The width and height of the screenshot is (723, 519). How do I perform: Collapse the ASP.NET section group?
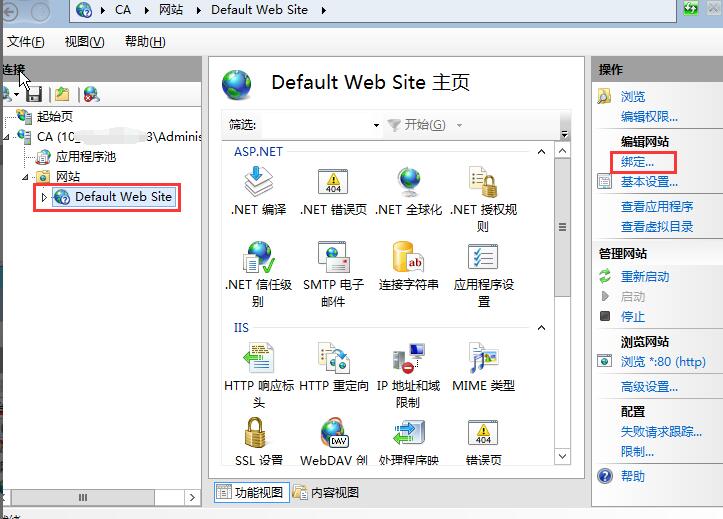click(541, 152)
